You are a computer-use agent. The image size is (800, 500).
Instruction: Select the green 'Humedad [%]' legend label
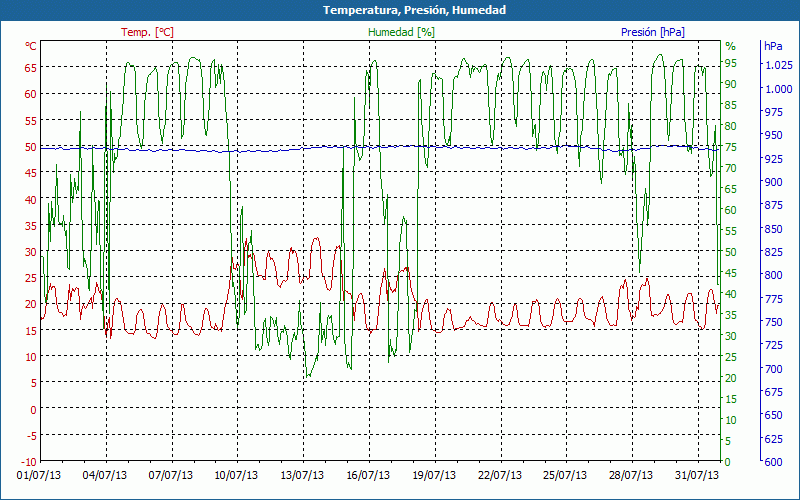coord(402,32)
